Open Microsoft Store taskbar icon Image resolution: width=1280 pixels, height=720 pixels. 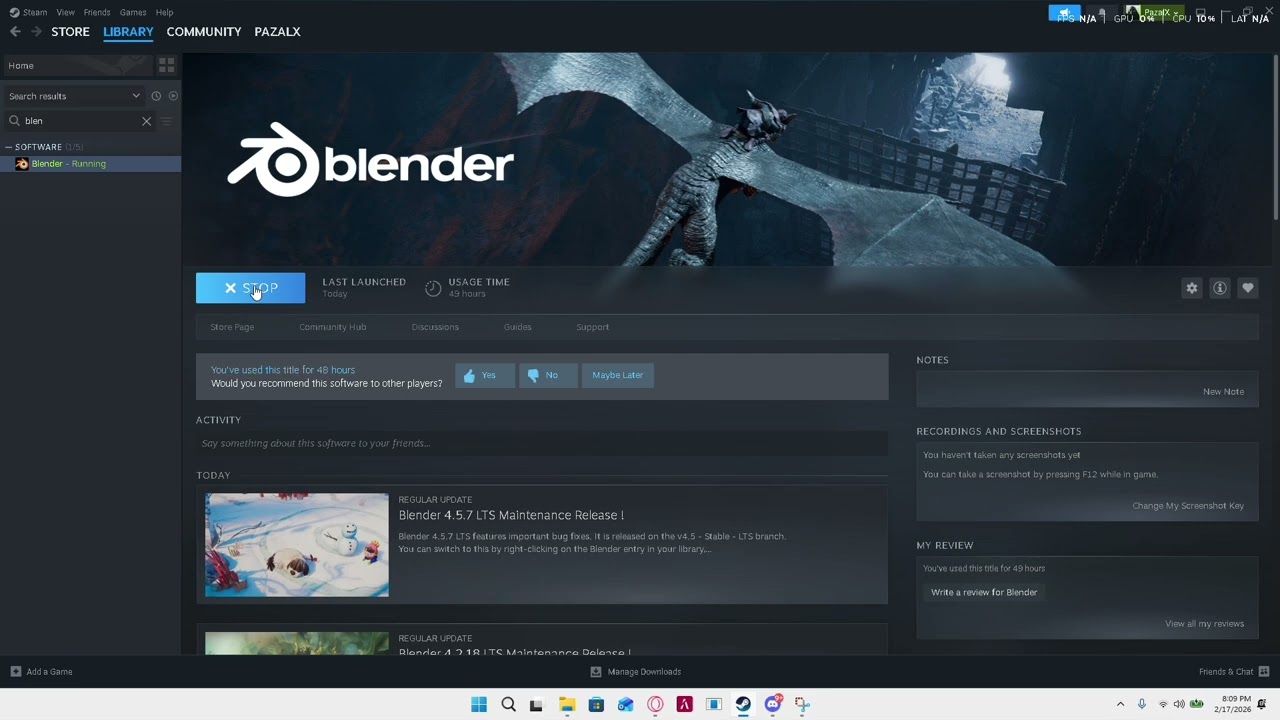pos(596,705)
